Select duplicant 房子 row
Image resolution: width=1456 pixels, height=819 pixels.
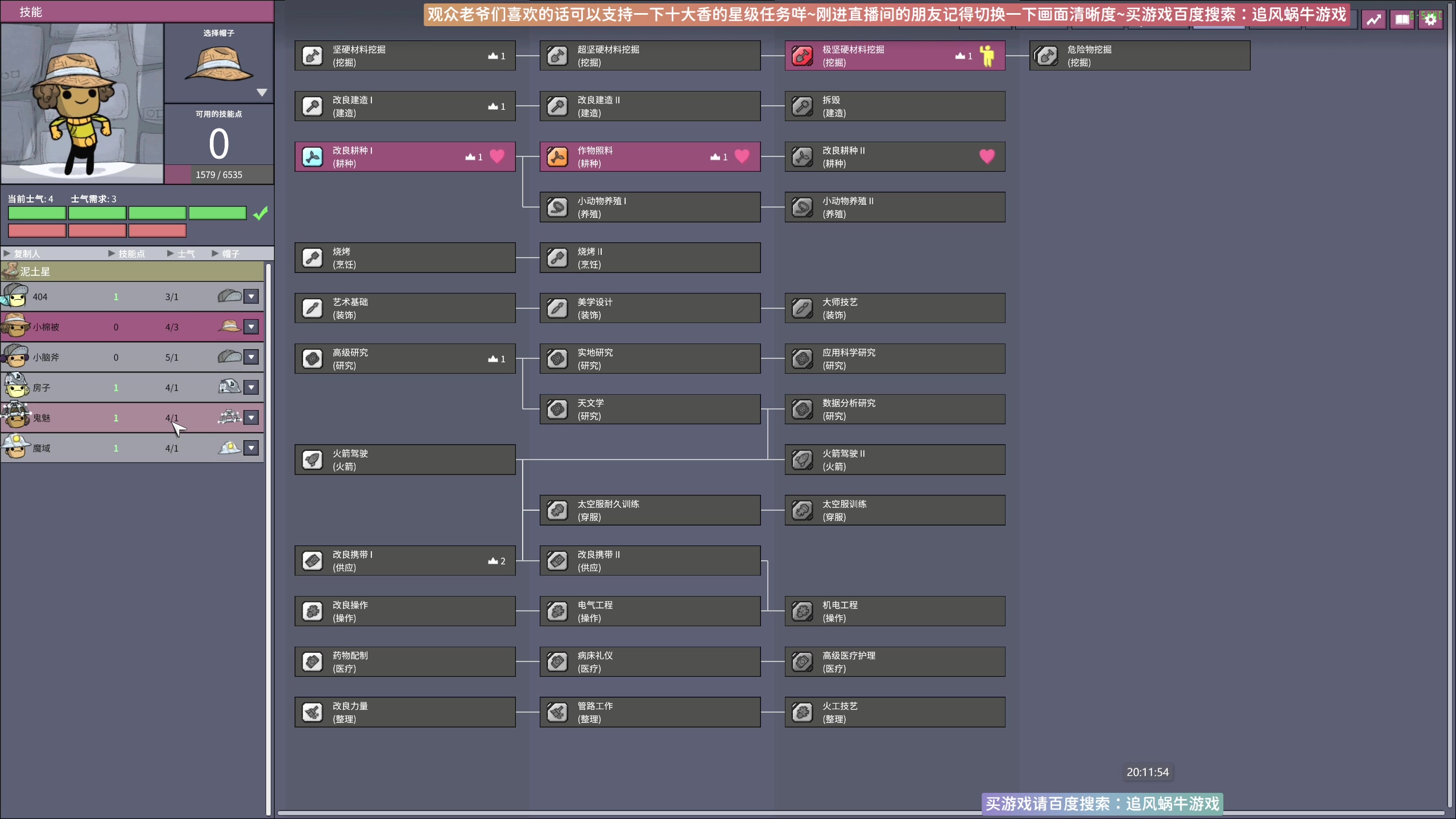[x=132, y=387]
